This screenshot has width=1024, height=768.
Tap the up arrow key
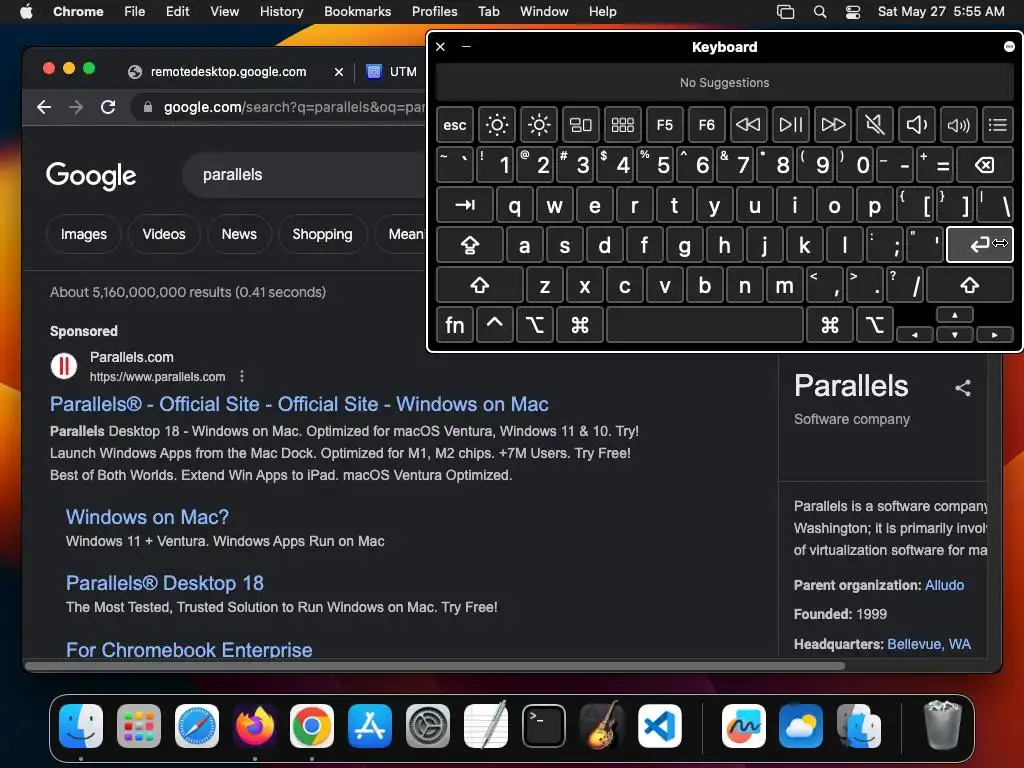click(x=955, y=315)
